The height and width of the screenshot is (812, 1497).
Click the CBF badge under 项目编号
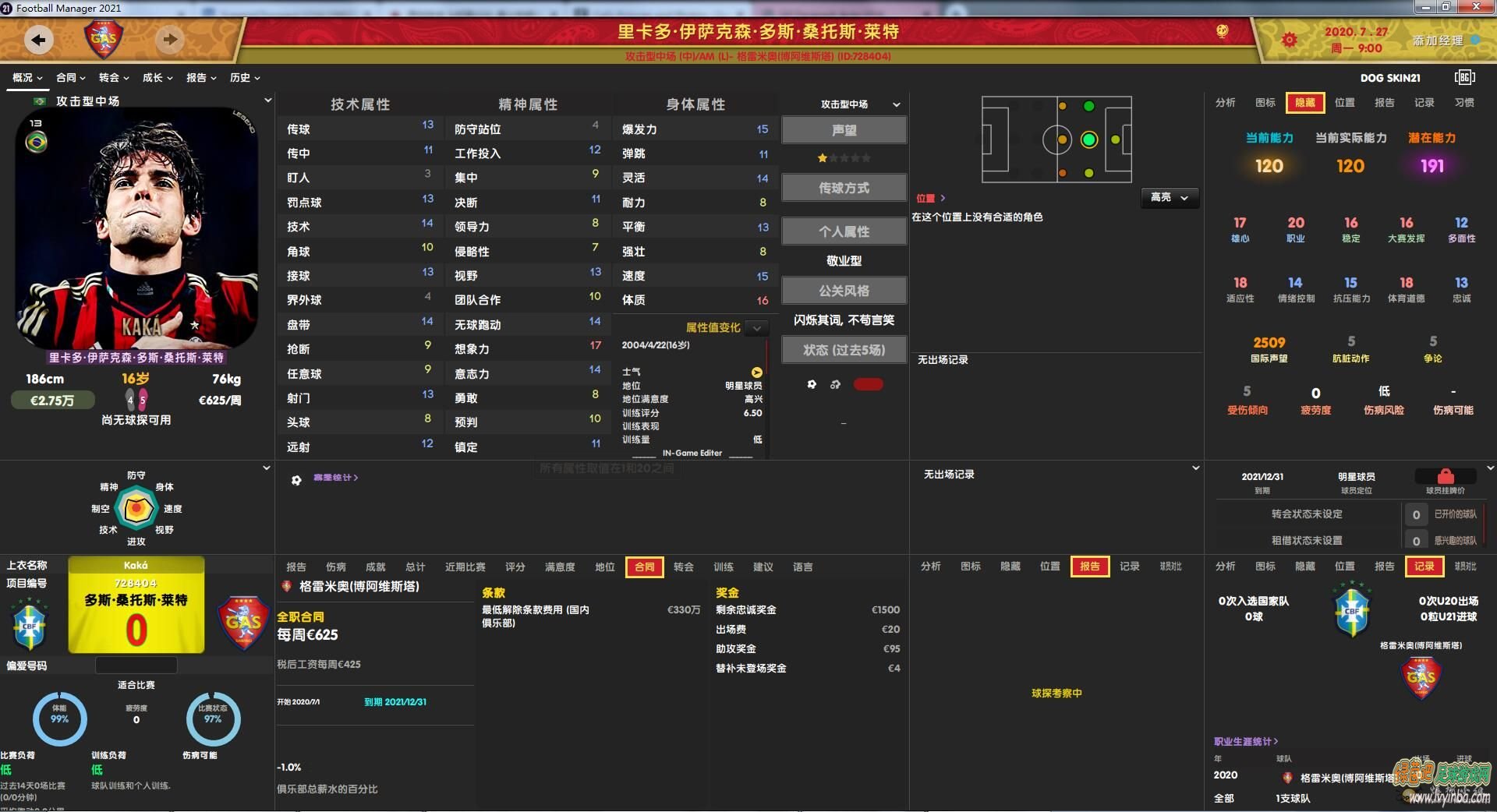click(x=30, y=623)
